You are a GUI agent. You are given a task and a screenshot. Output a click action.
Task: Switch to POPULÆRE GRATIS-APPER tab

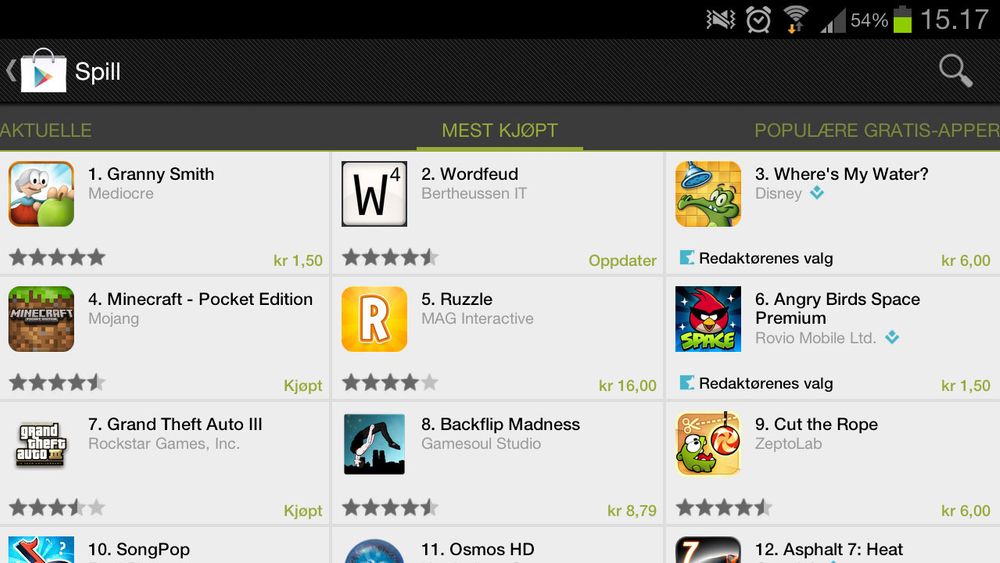pyautogui.click(x=877, y=130)
